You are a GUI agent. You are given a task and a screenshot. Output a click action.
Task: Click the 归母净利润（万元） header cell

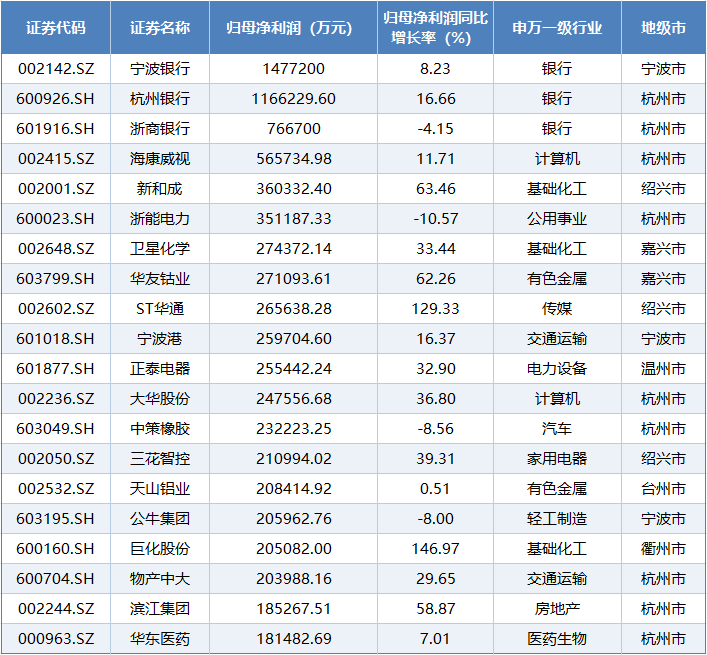pyautogui.click(x=282, y=28)
